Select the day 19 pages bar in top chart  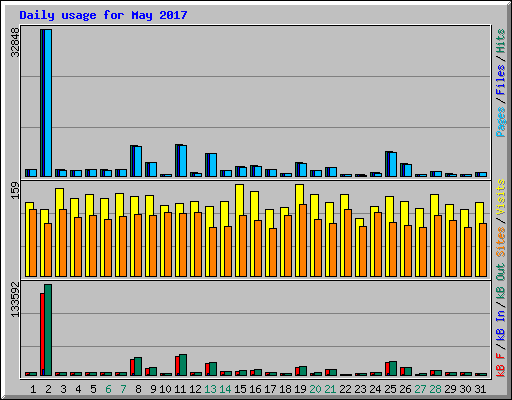pyautogui.click(x=303, y=170)
